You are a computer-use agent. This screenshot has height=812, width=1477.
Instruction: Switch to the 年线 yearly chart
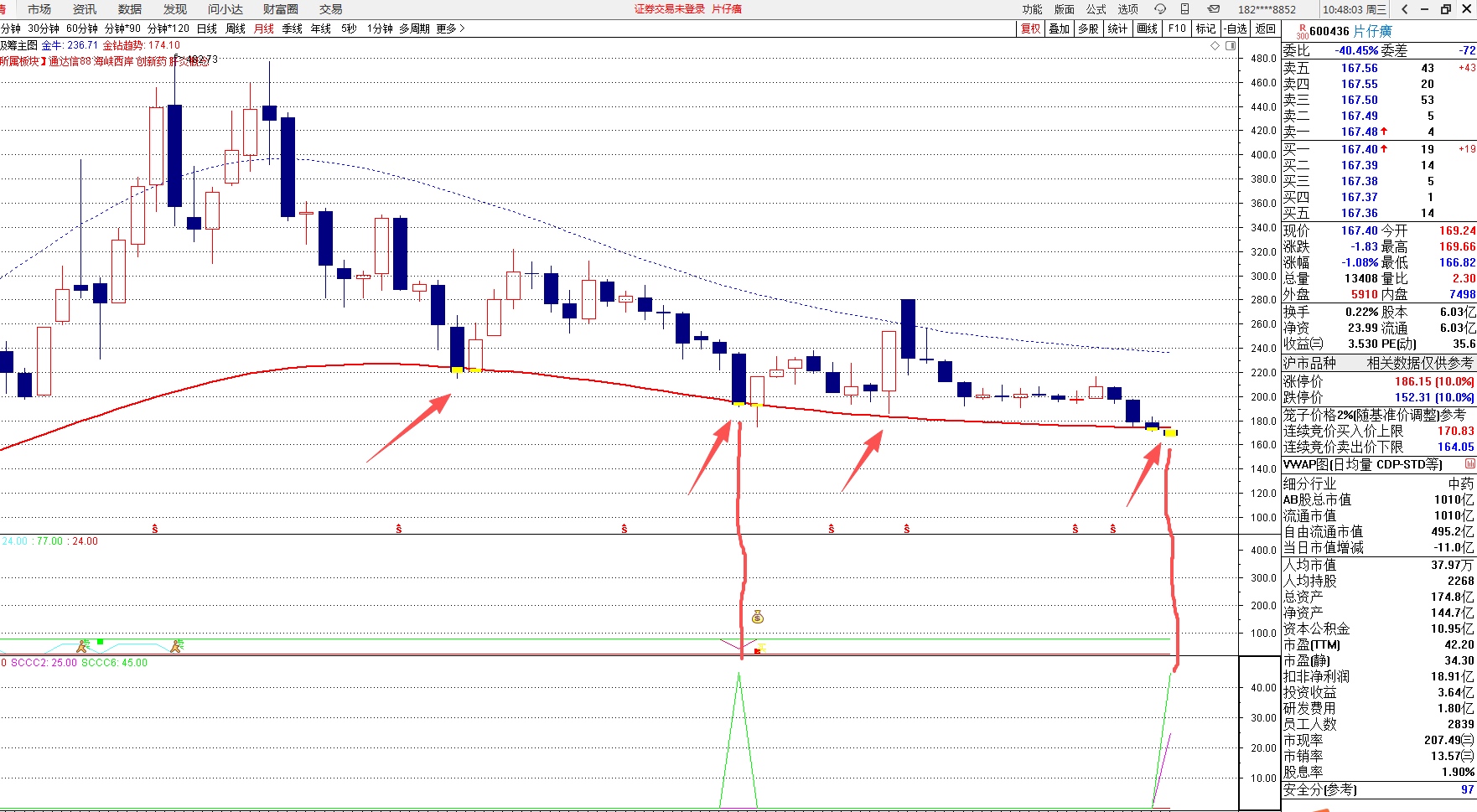tap(321, 28)
